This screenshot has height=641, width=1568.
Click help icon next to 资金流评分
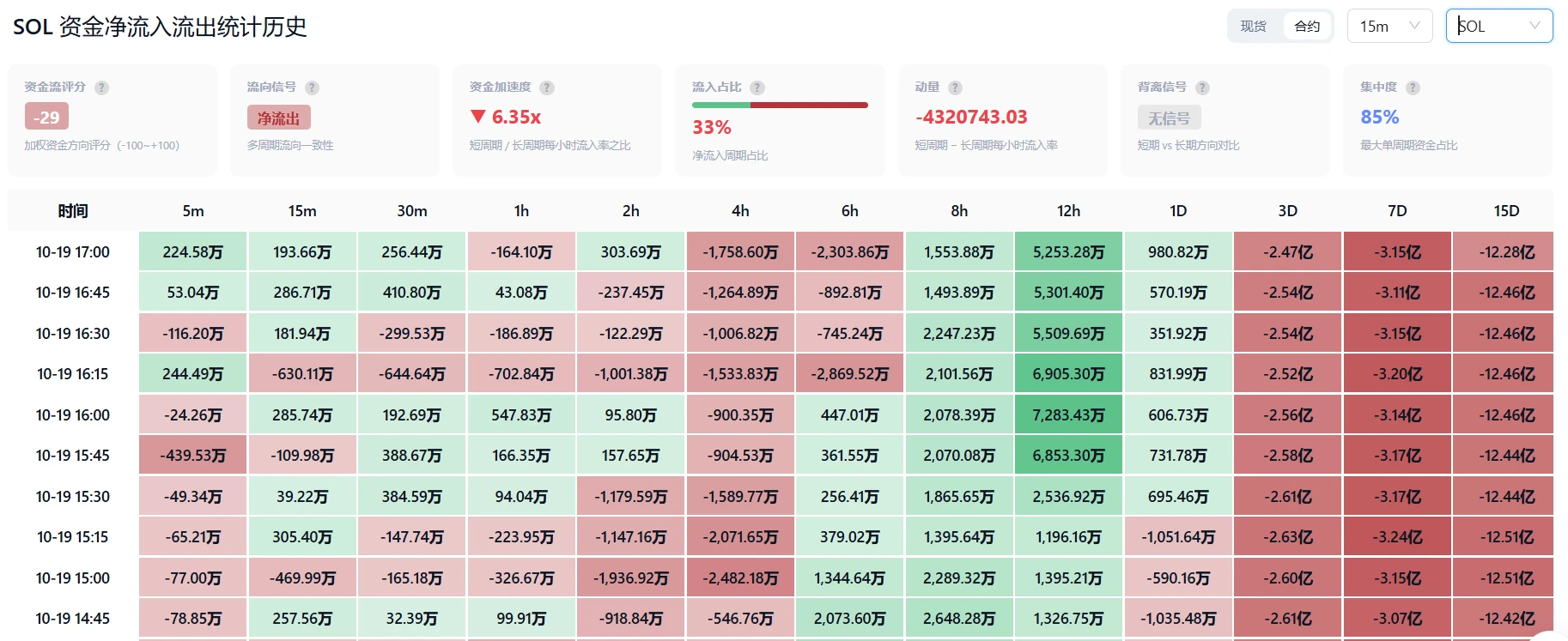(x=101, y=88)
